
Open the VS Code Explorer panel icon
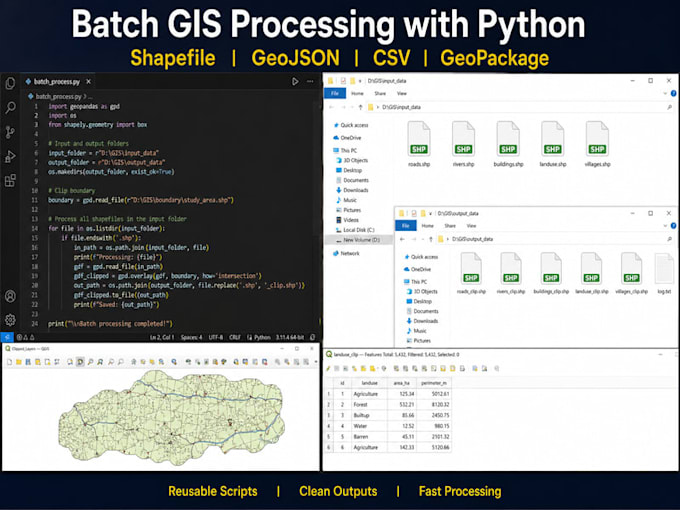tap(10, 83)
